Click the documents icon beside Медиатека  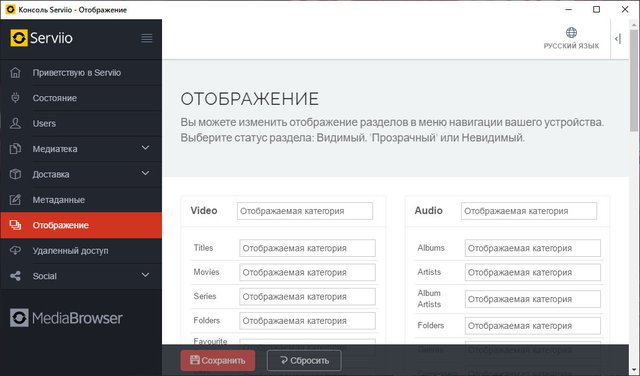pos(16,149)
